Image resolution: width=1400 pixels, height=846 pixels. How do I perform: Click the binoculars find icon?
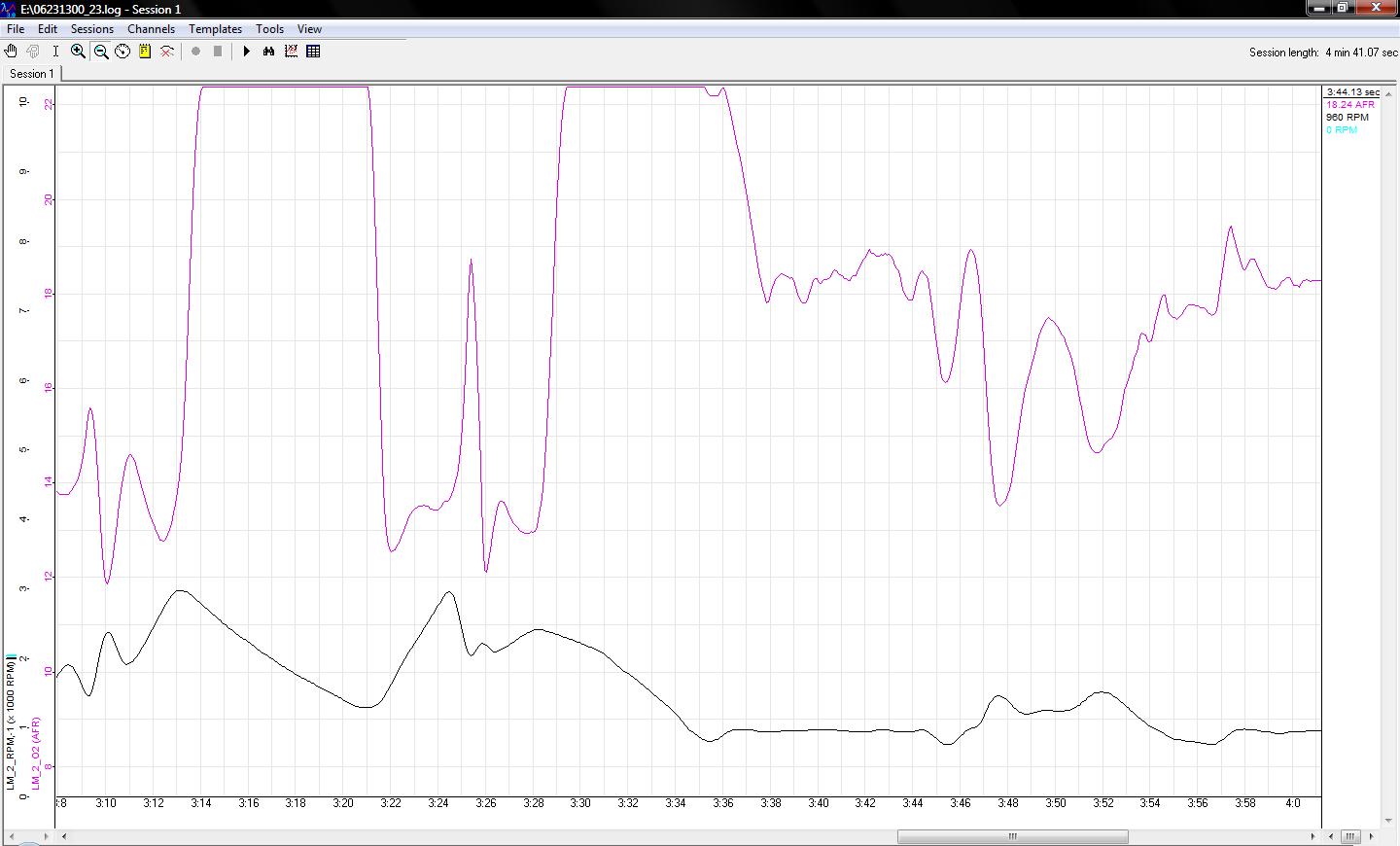point(269,52)
